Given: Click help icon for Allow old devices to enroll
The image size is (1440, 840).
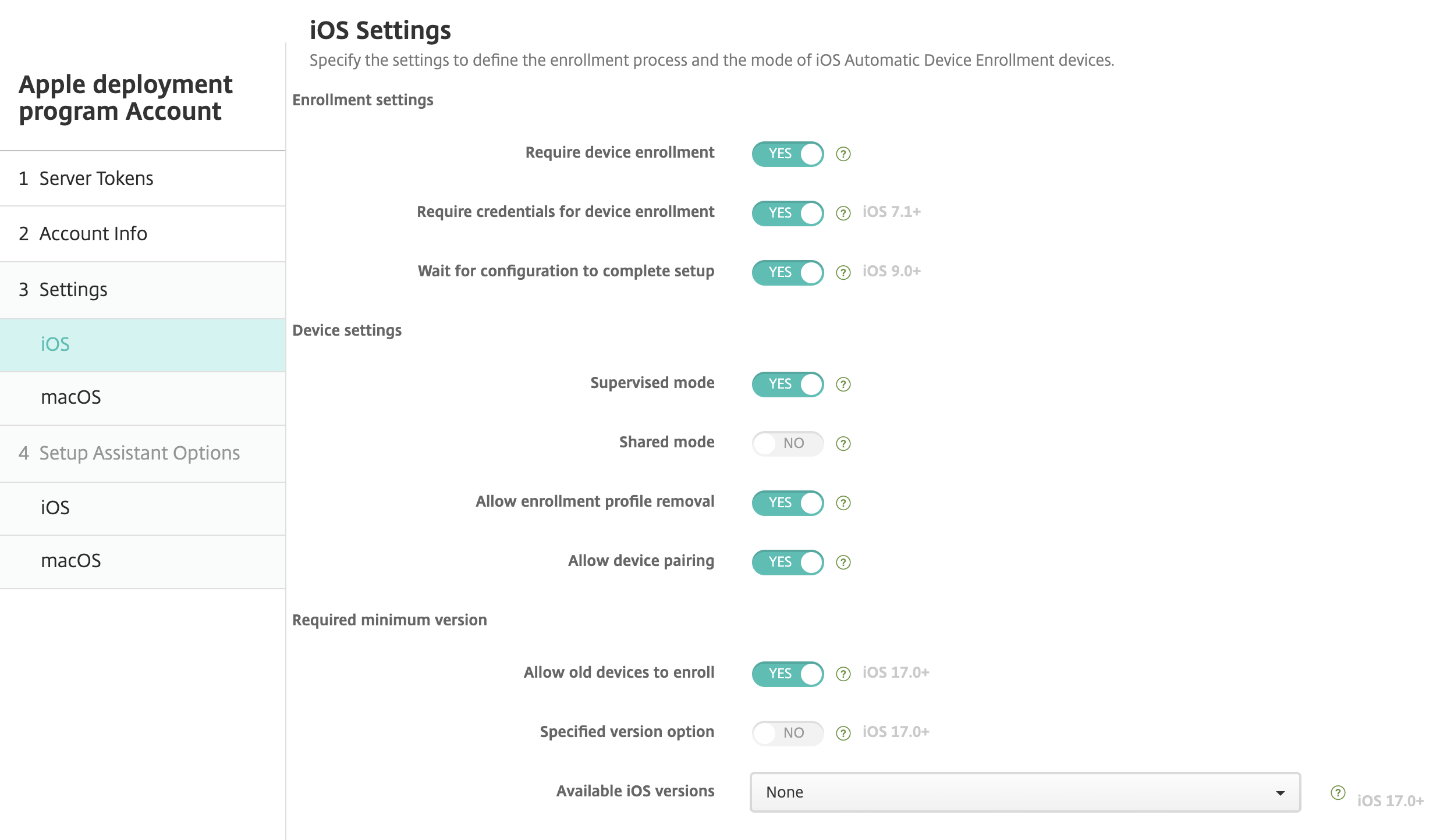Looking at the screenshot, I should tap(843, 674).
